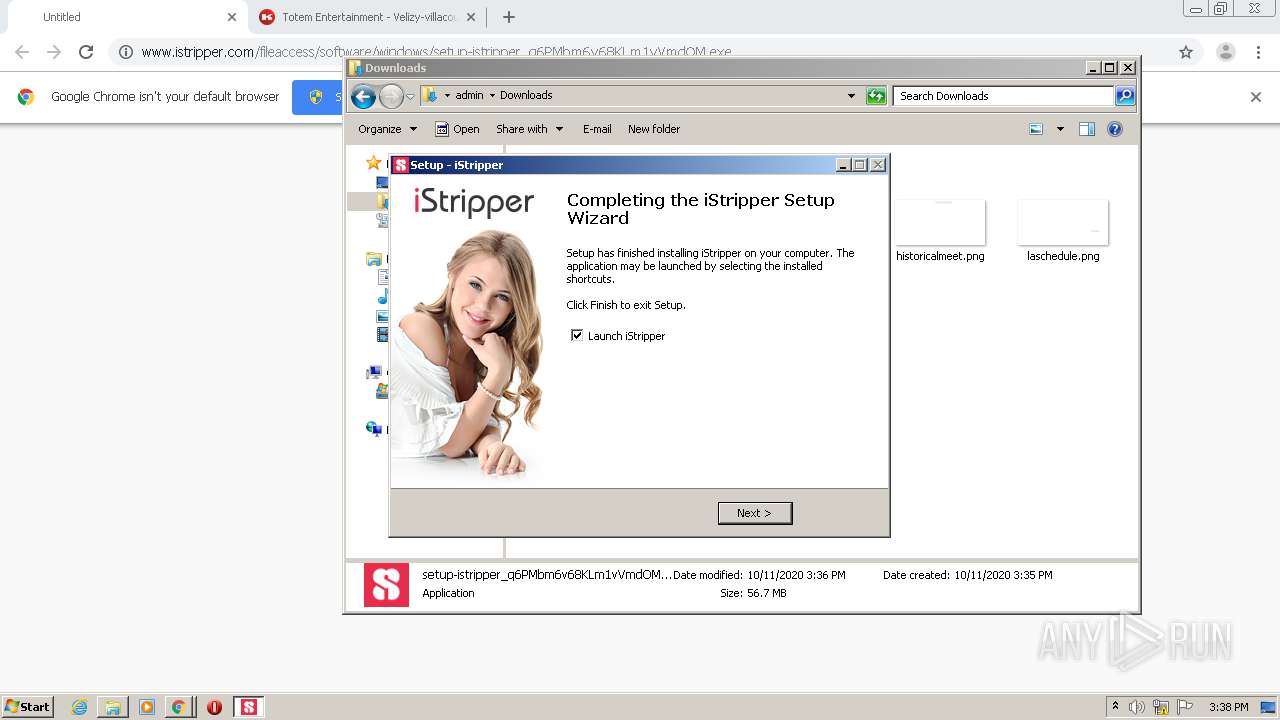Click Open in explorer toolbar
This screenshot has height=720, width=1280.
[457, 129]
